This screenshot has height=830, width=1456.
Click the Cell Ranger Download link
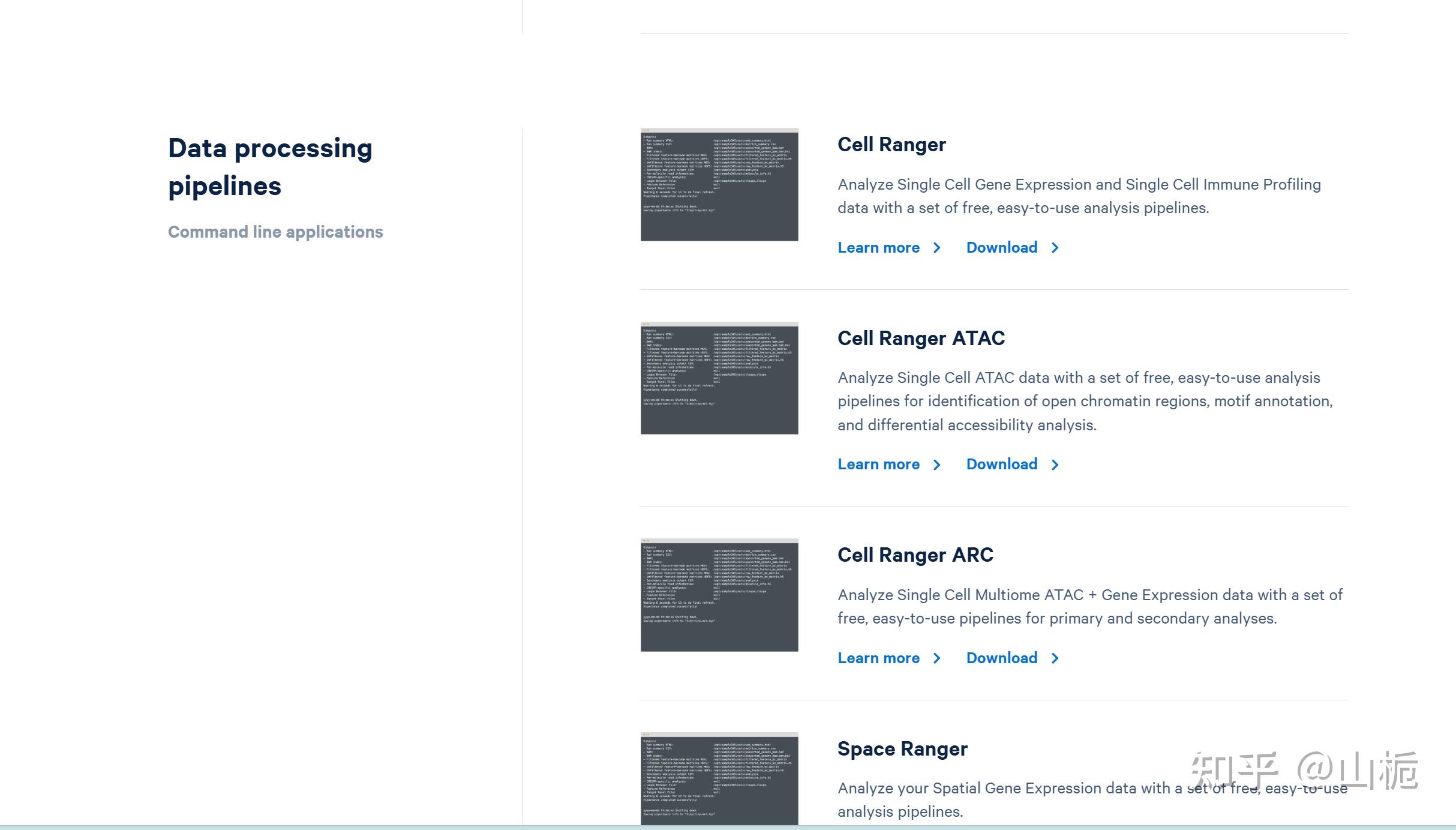coord(1001,248)
